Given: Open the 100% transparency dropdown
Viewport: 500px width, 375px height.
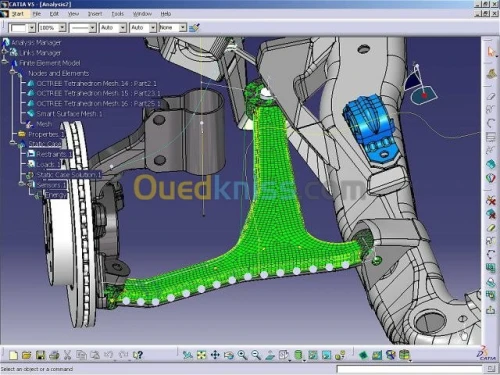Looking at the screenshot, I should point(62,28).
